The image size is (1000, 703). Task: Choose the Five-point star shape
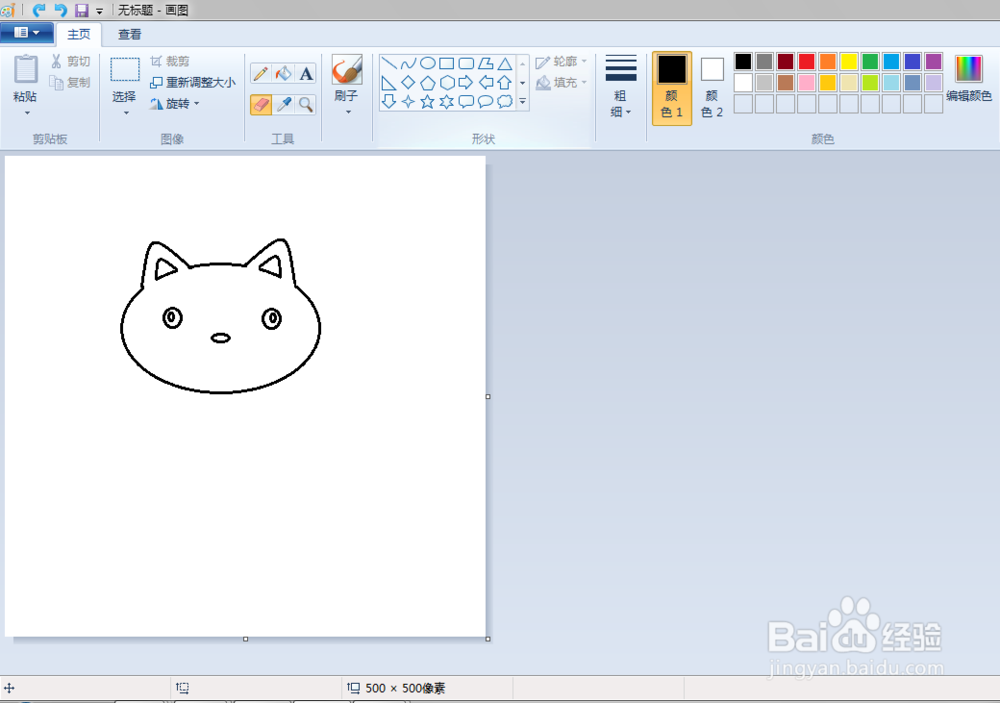[427, 101]
